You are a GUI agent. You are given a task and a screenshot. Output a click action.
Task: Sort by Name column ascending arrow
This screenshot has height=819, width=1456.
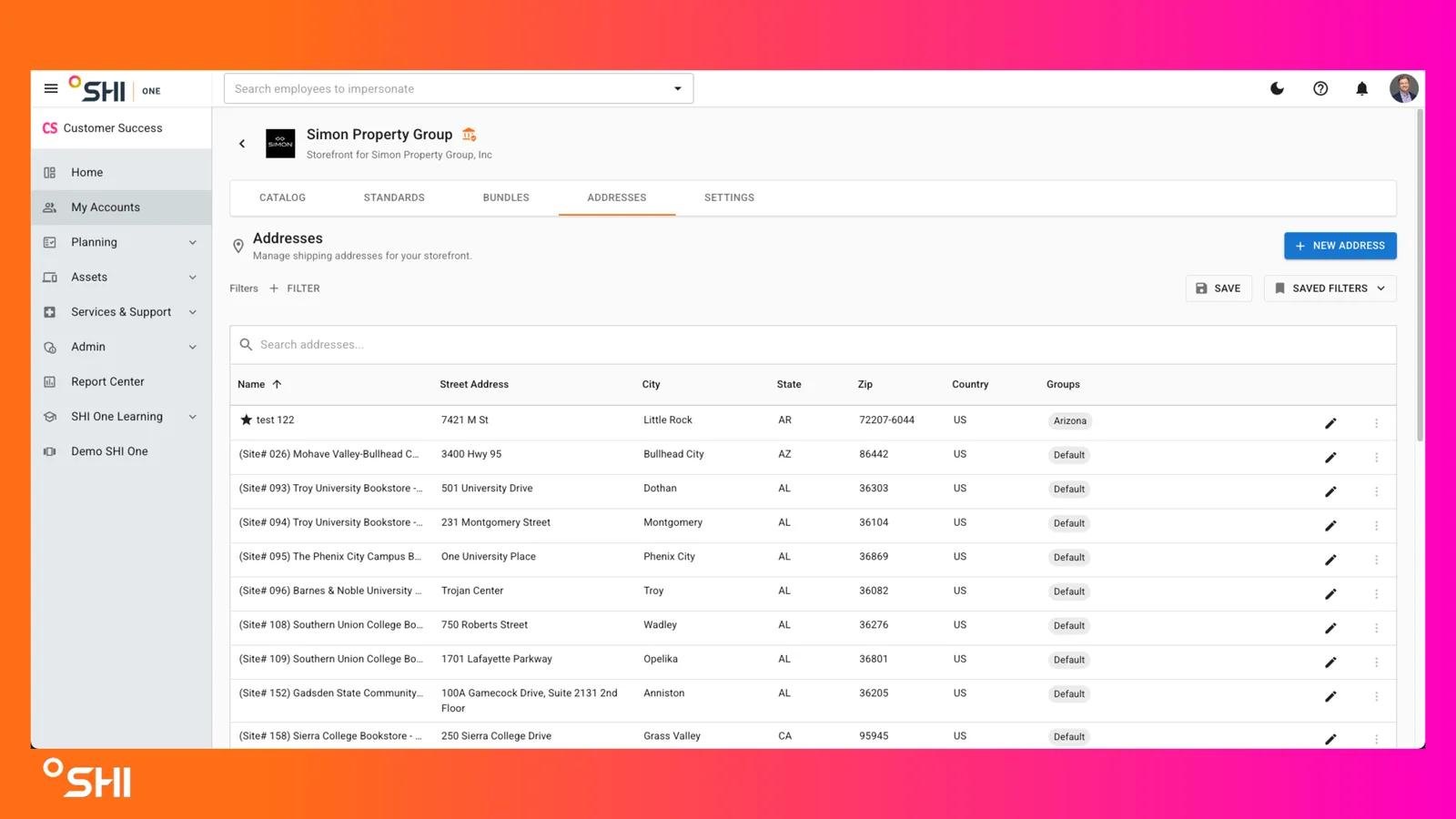pyautogui.click(x=277, y=384)
